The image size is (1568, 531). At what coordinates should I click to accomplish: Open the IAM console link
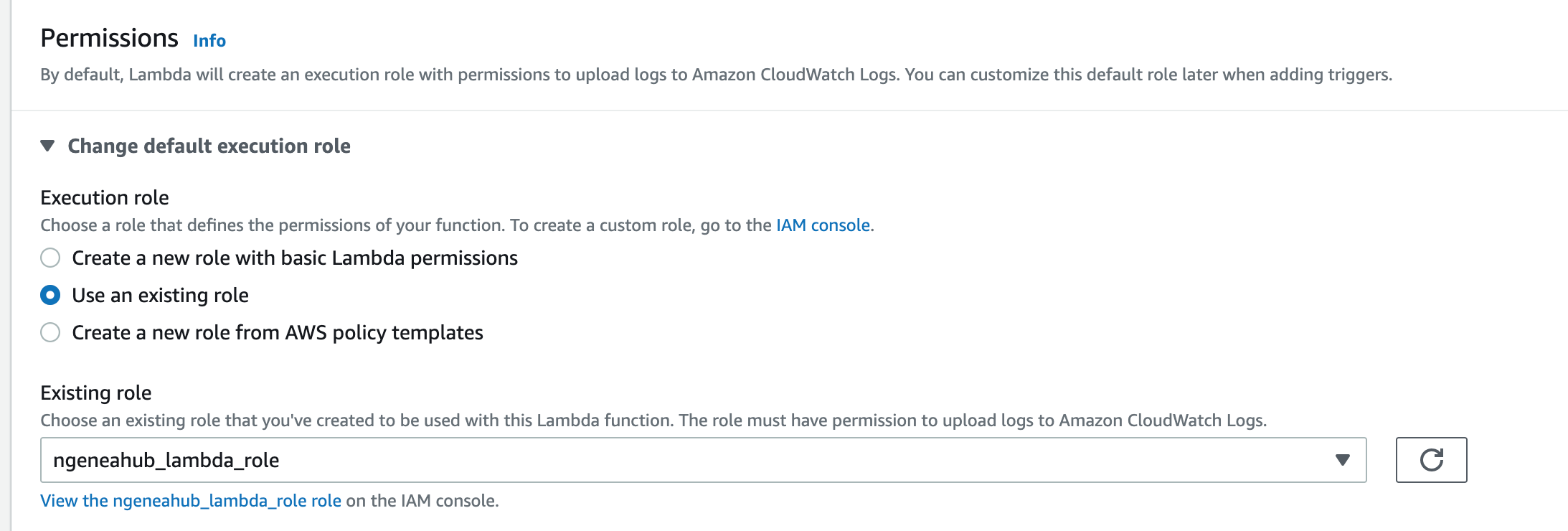[x=823, y=225]
